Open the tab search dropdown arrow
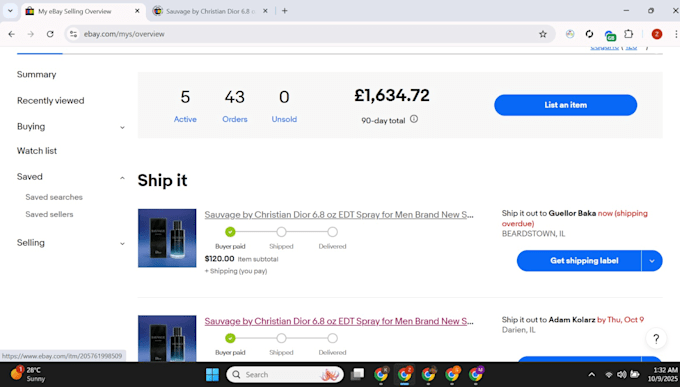 pos(10,11)
